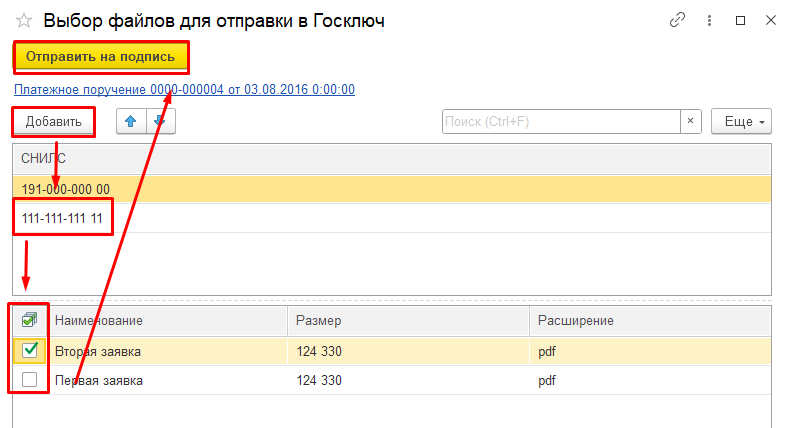This screenshot has height=428, width=789.
Task: Move selected row up with blue arrow
Action: [x=131, y=121]
